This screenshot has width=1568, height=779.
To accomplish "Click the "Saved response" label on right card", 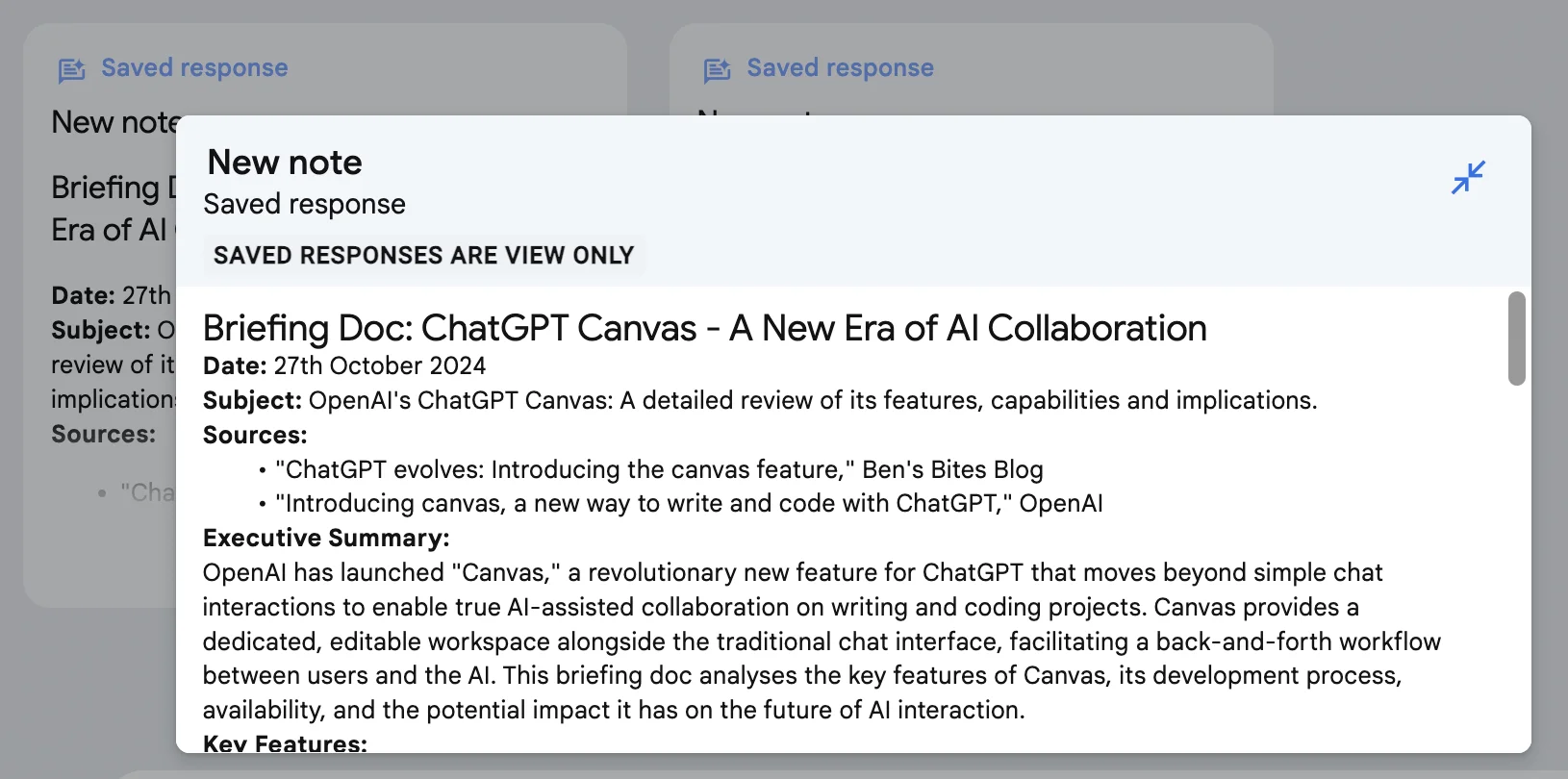I will click(x=840, y=67).
